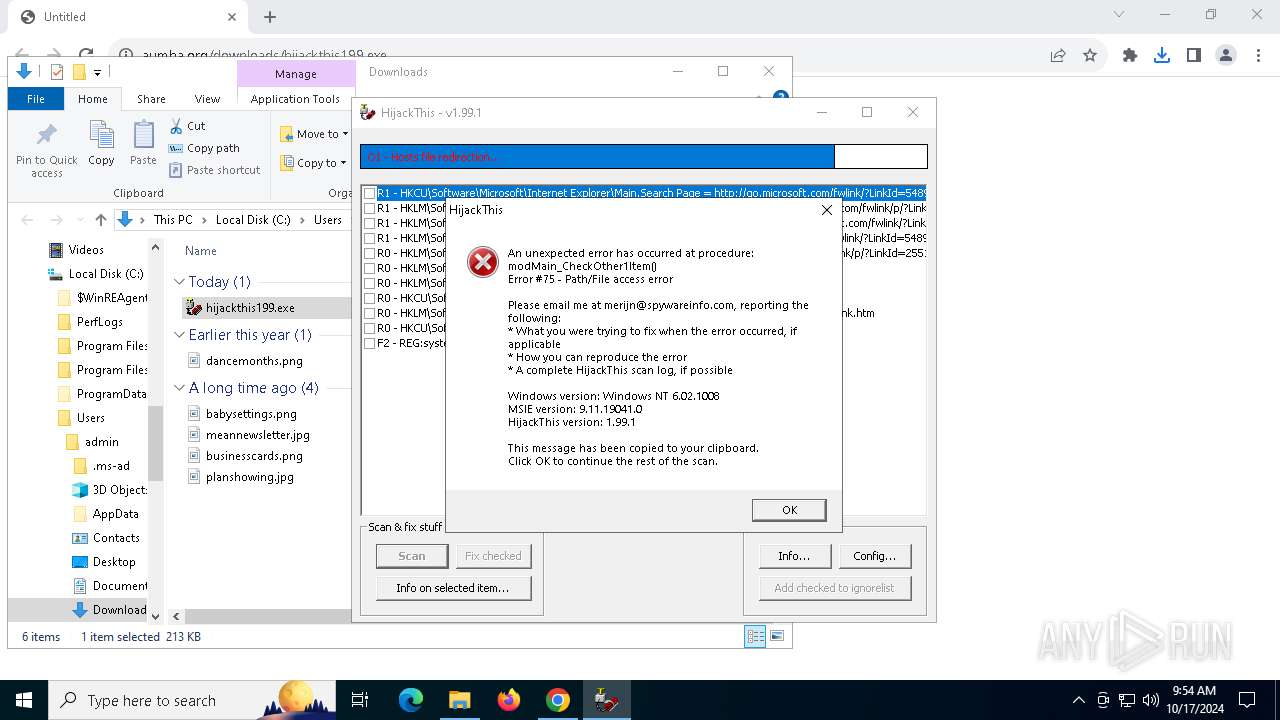The width and height of the screenshot is (1280, 720).
Task: Switch to the Home ribbon tab
Action: (93, 99)
